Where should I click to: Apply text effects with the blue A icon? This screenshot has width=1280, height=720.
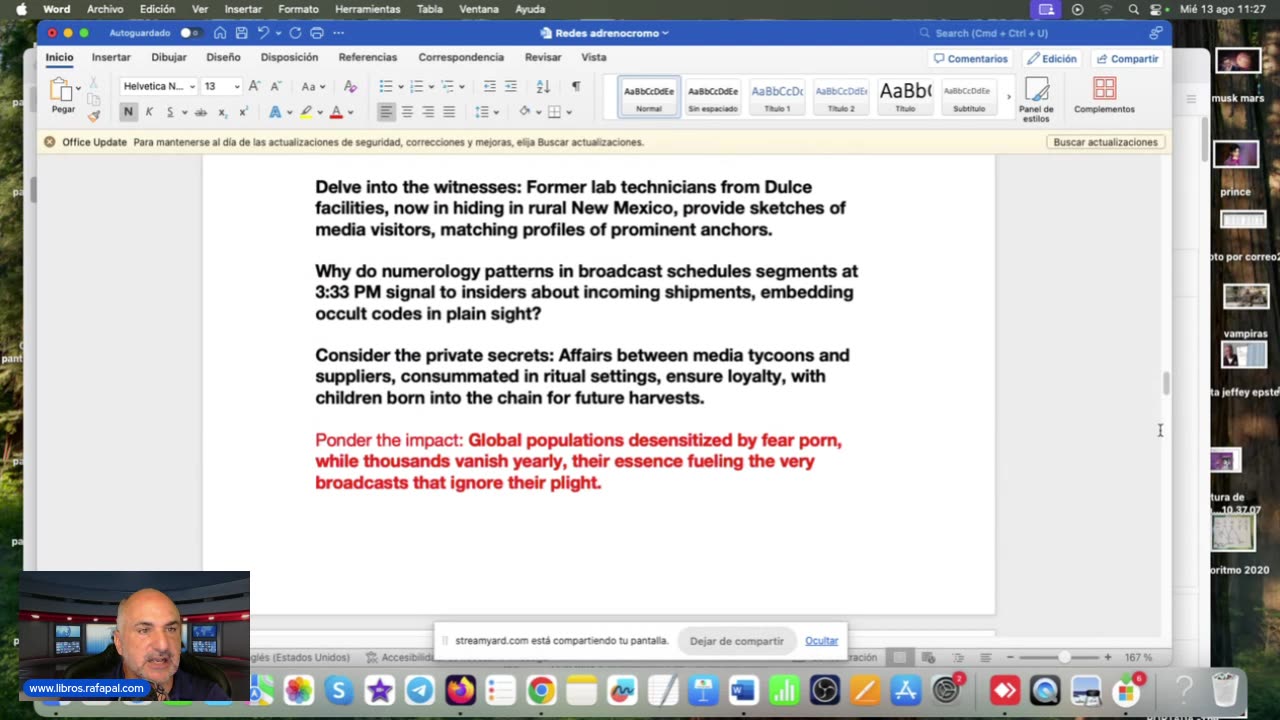(275, 112)
